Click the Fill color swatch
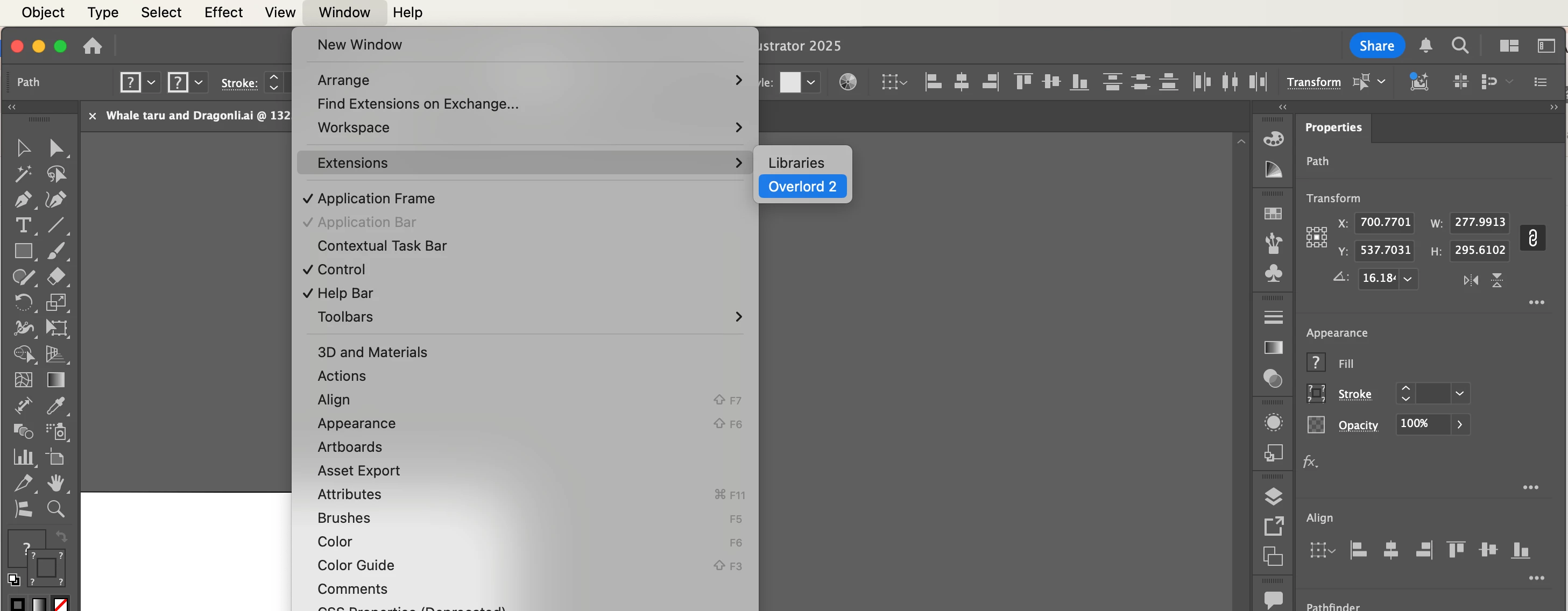1568x611 pixels. pos(1316,363)
